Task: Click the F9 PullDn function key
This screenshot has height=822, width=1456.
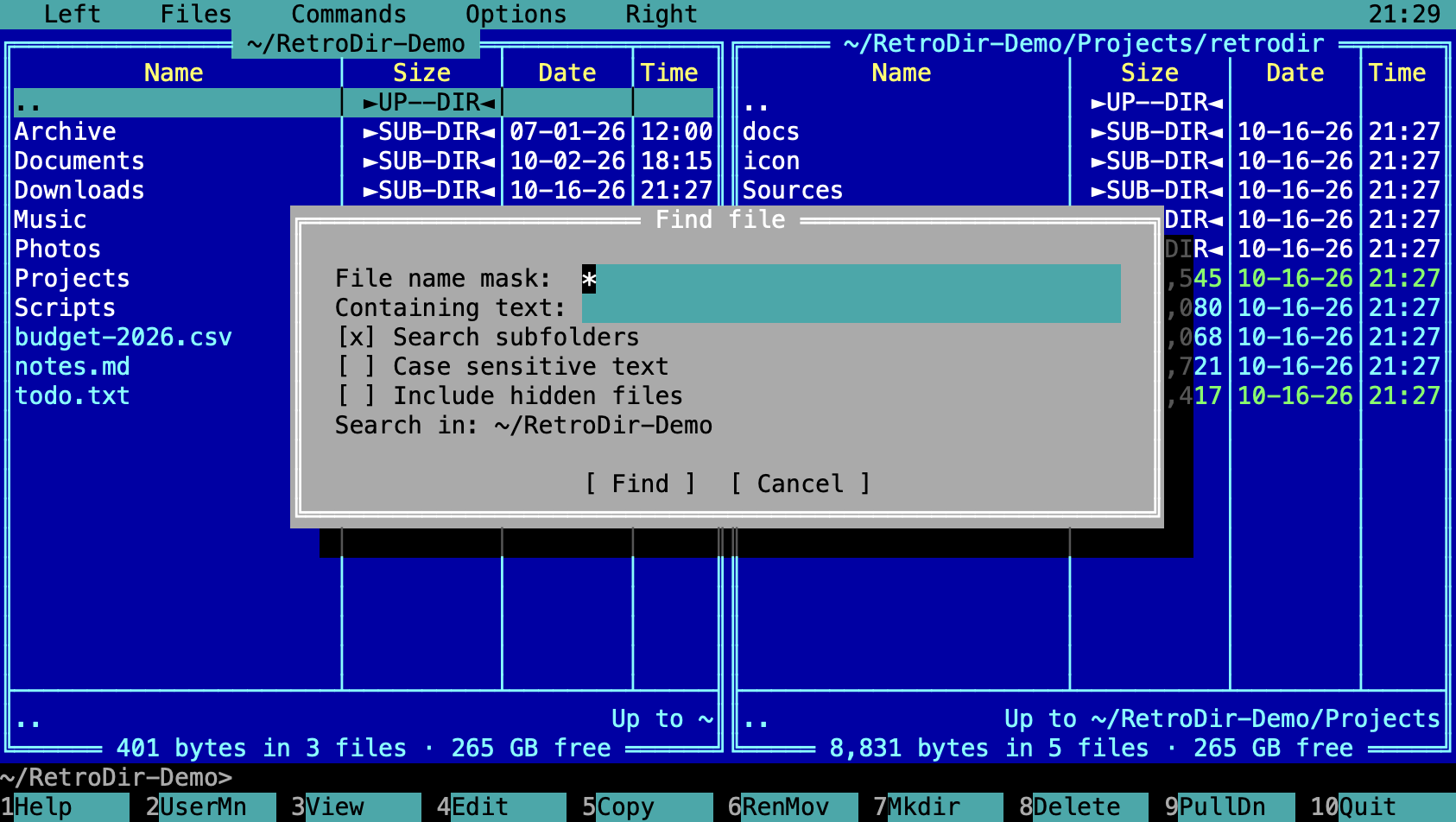Action: [x=1230, y=807]
